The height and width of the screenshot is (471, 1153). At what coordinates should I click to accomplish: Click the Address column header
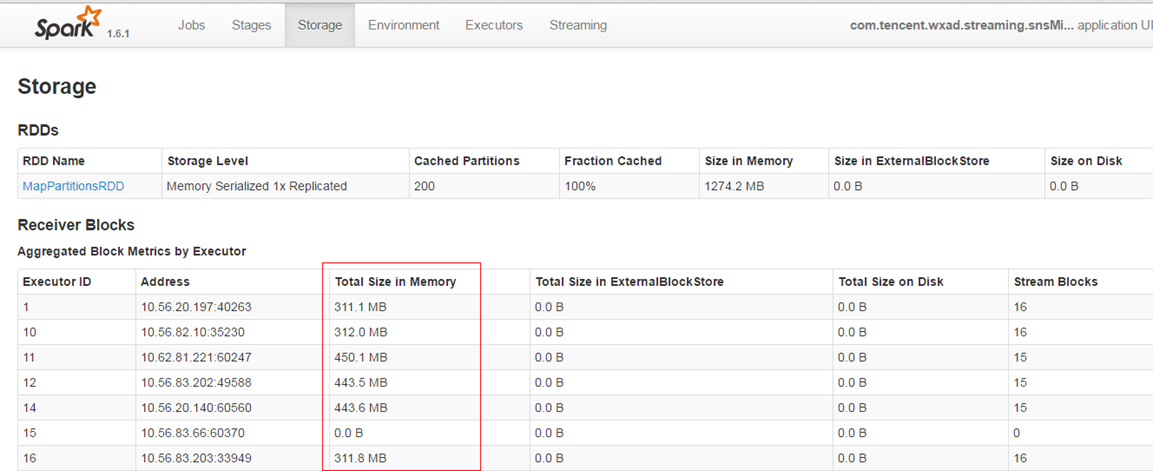(165, 281)
